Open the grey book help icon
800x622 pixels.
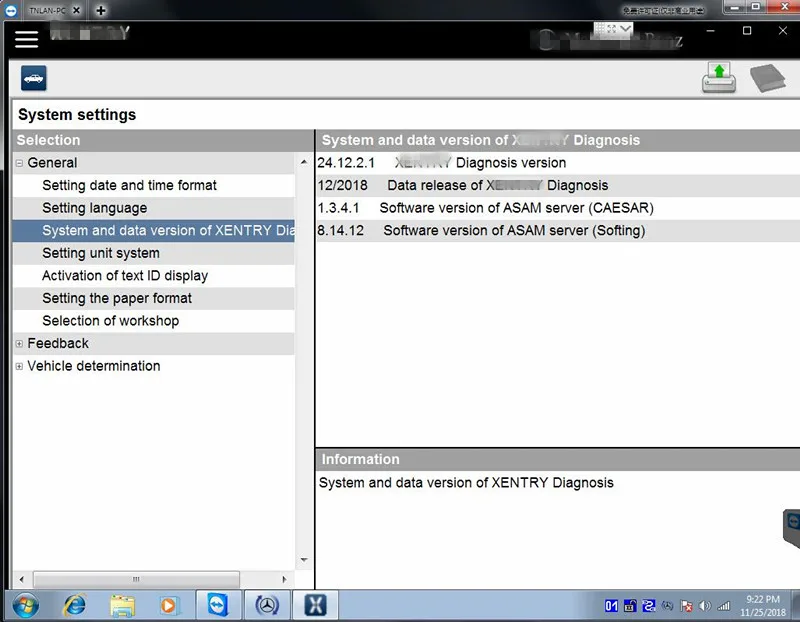767,78
